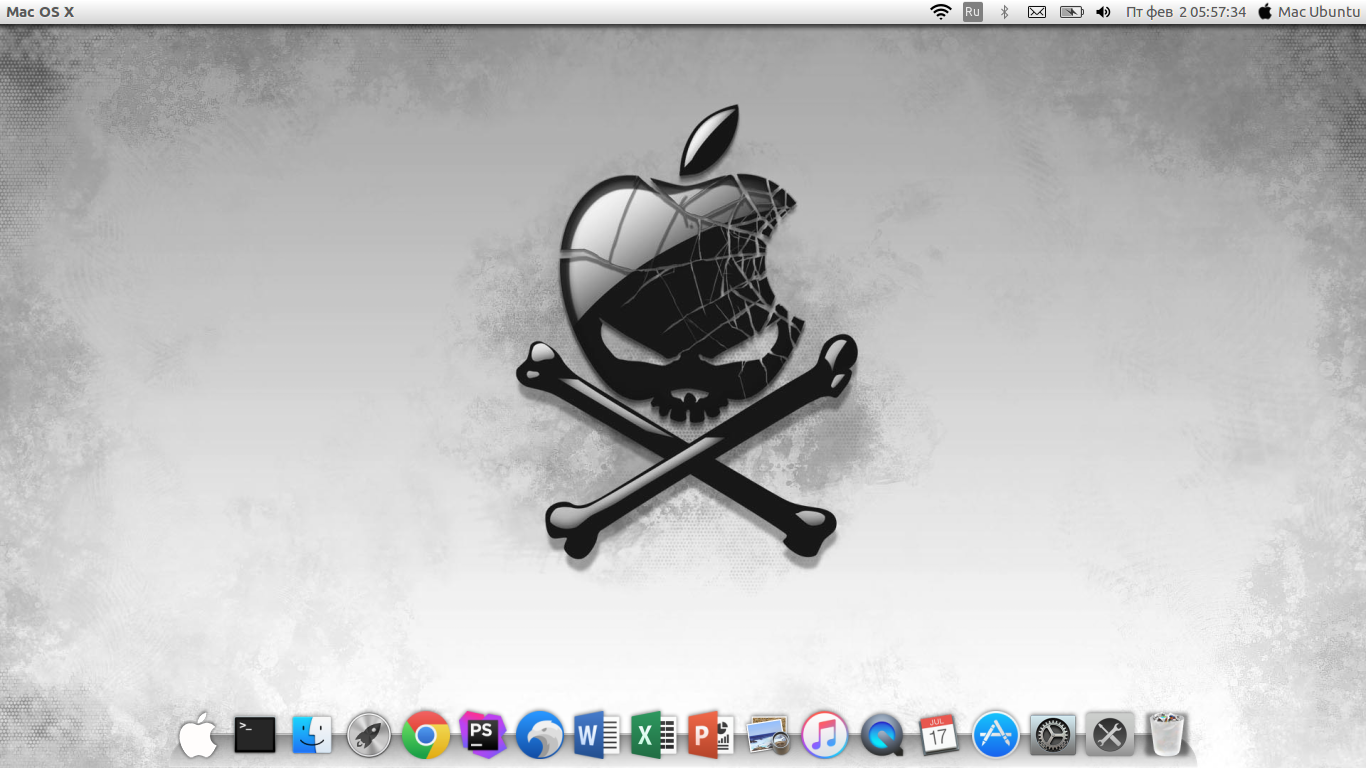
Task: Open the Trash in the dock
Action: click(1166, 735)
